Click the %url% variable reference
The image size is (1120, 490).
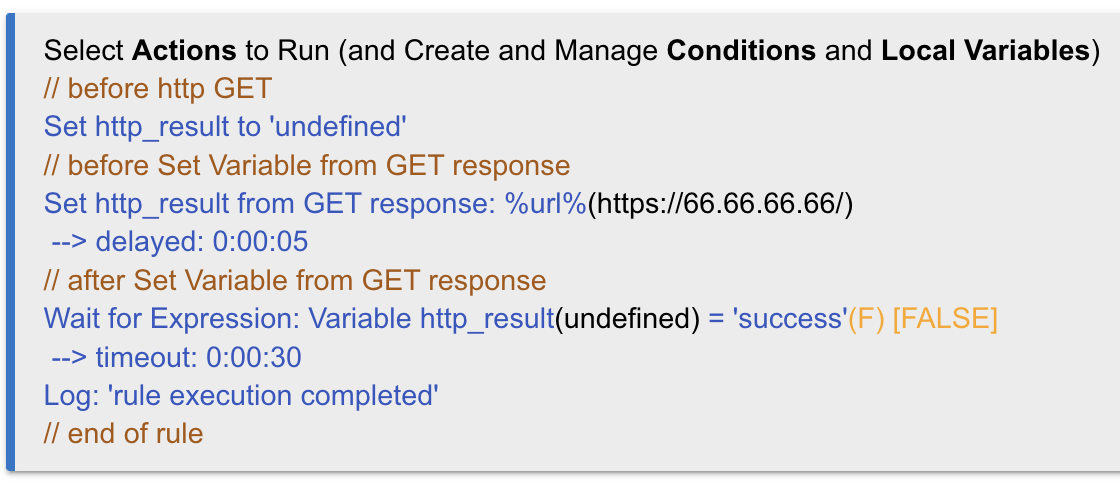click(x=546, y=204)
